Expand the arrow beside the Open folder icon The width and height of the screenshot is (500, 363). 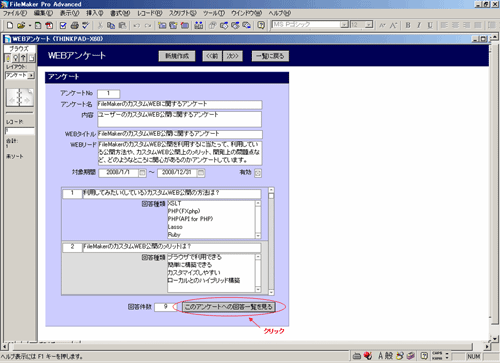[29, 25]
